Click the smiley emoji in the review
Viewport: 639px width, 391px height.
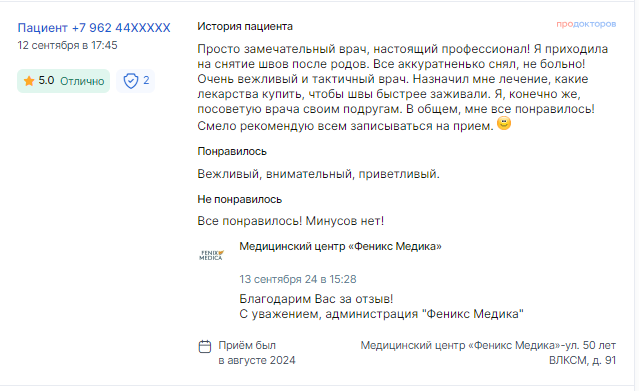pos(504,123)
